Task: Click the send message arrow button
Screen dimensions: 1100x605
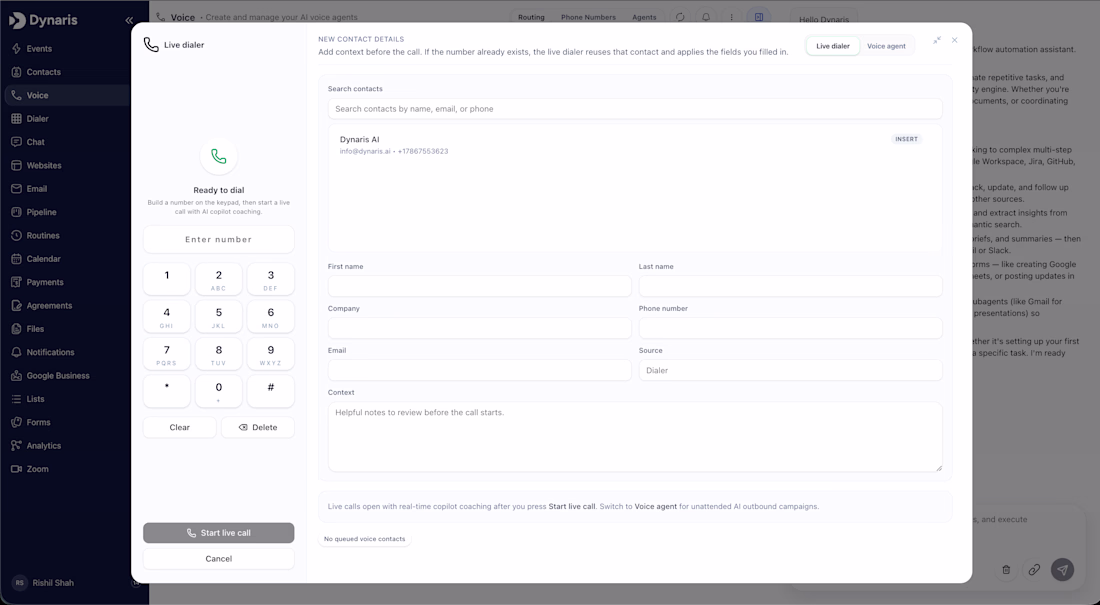Action: pos(1062,570)
